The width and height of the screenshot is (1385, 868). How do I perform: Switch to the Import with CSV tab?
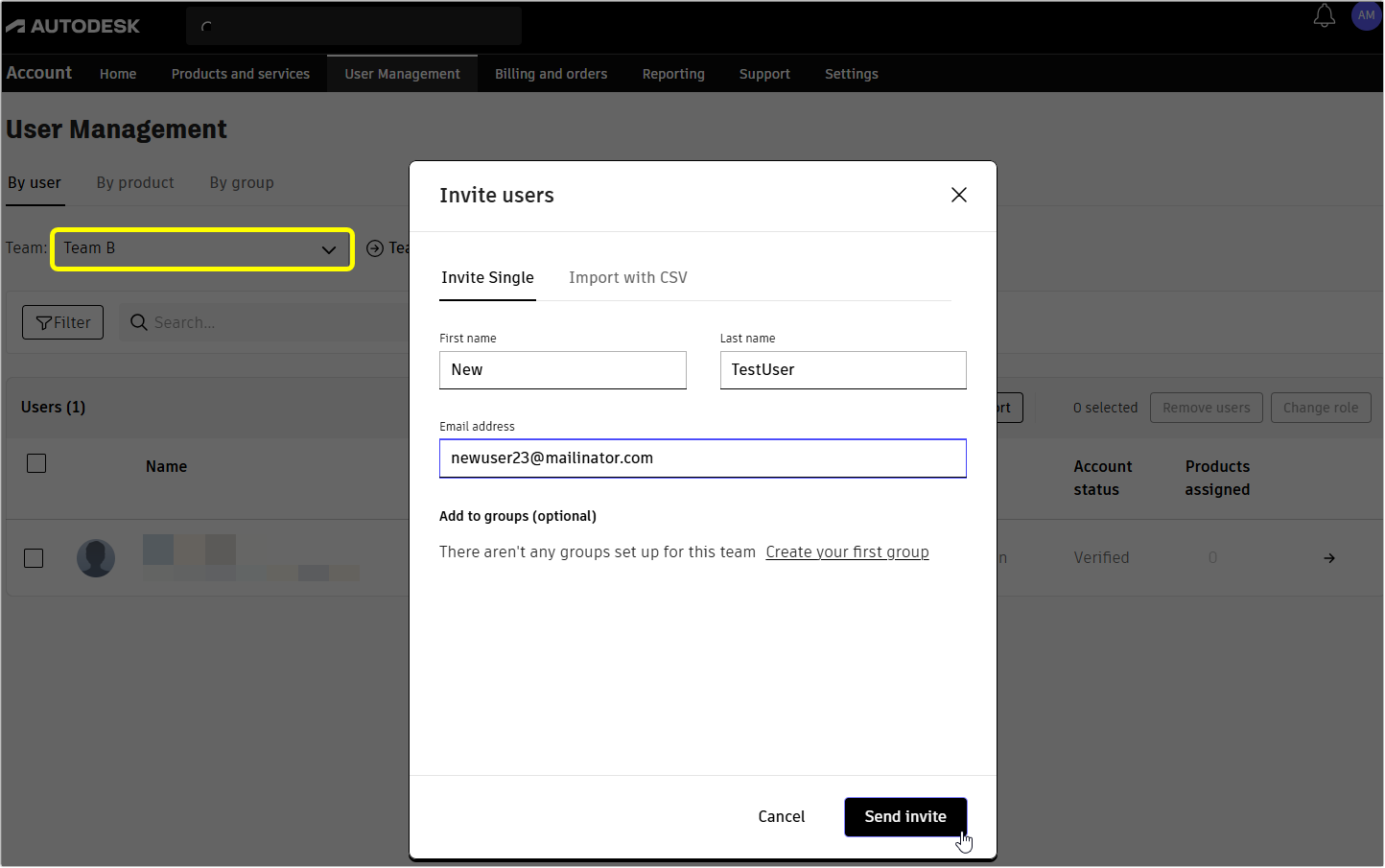coord(628,277)
